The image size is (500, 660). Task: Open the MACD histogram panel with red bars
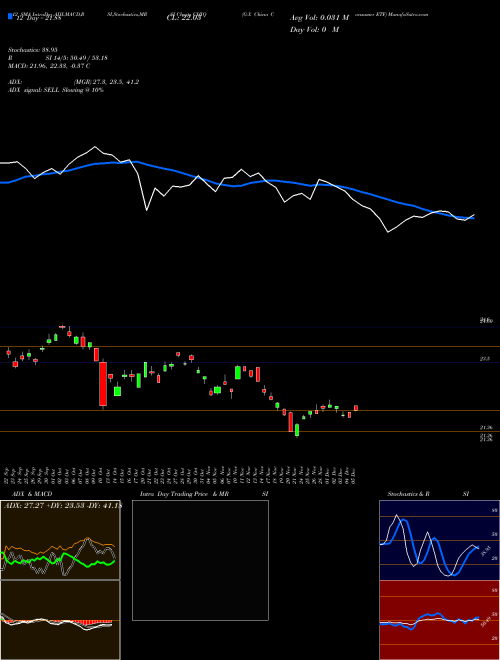[60, 620]
